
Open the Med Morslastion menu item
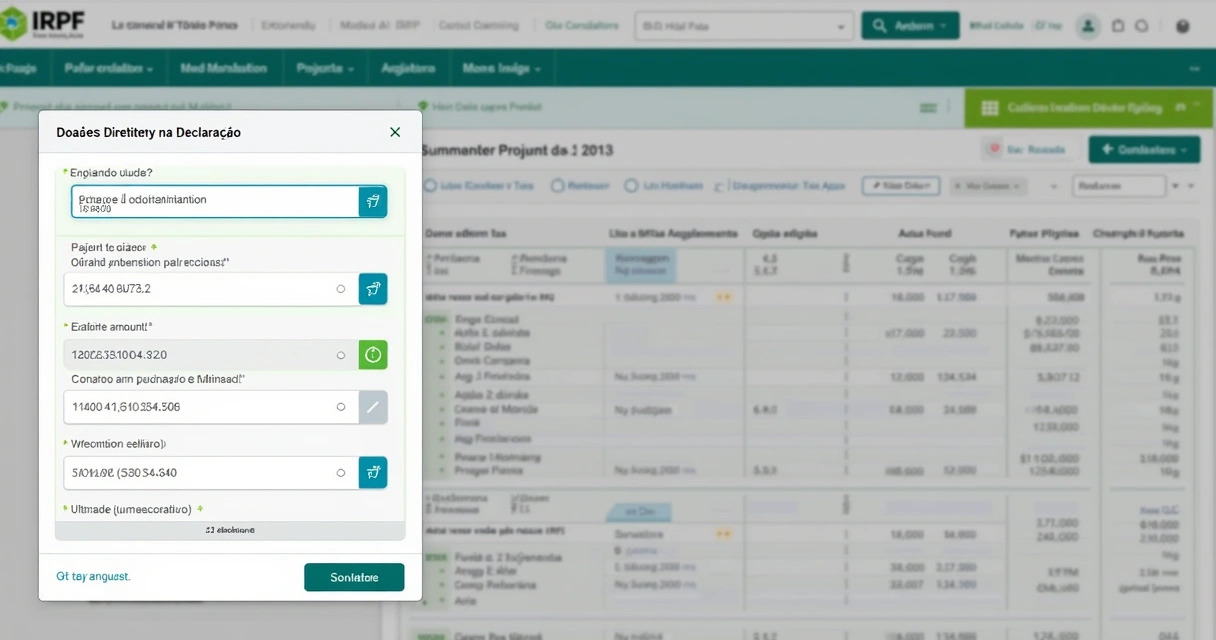tap(223, 69)
